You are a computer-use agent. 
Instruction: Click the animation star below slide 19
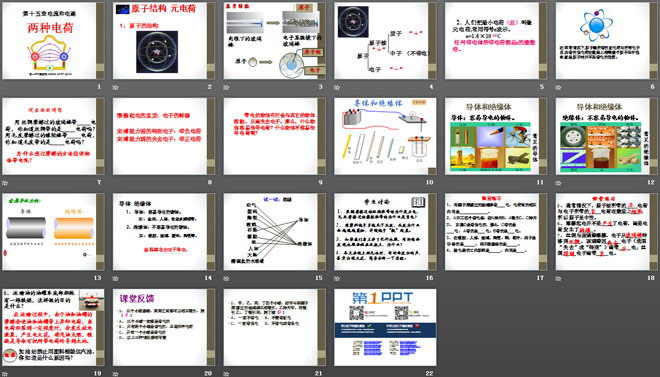5,373
